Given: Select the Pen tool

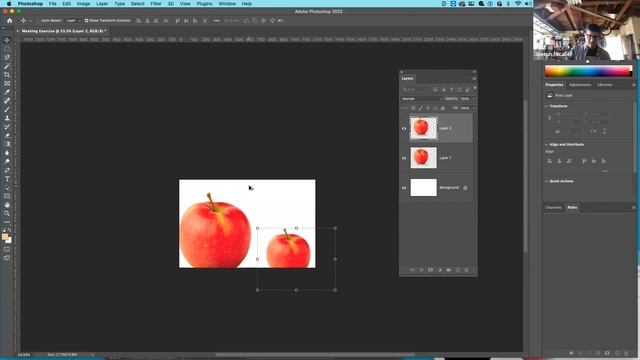Looking at the screenshot, I should coord(7,170).
